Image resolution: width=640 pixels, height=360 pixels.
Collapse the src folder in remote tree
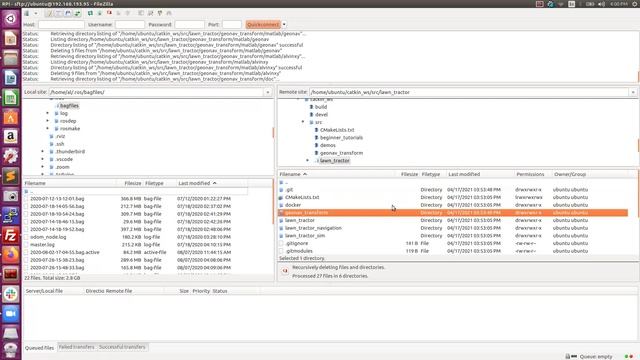(x=303, y=122)
